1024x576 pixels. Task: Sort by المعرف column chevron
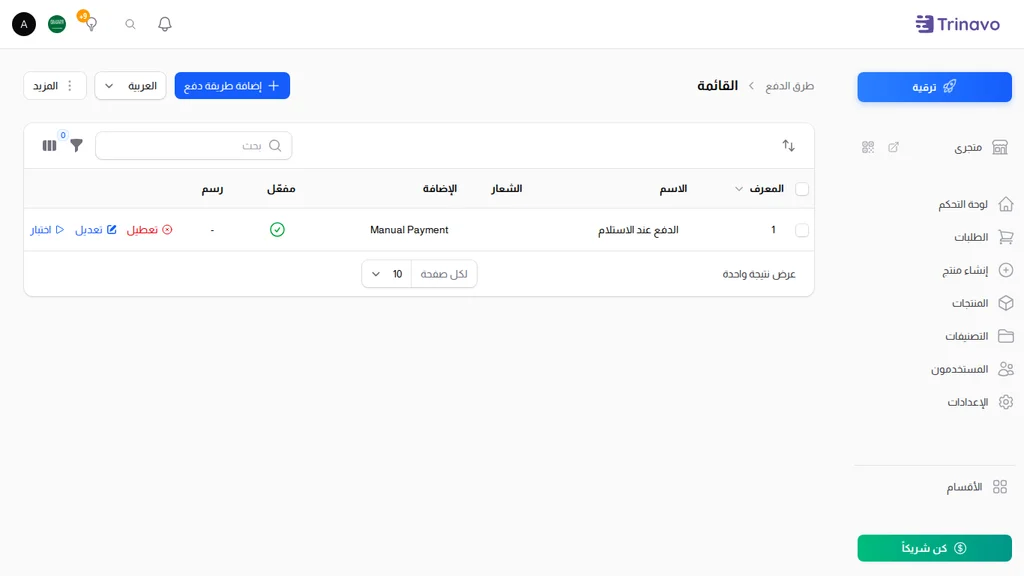point(739,189)
